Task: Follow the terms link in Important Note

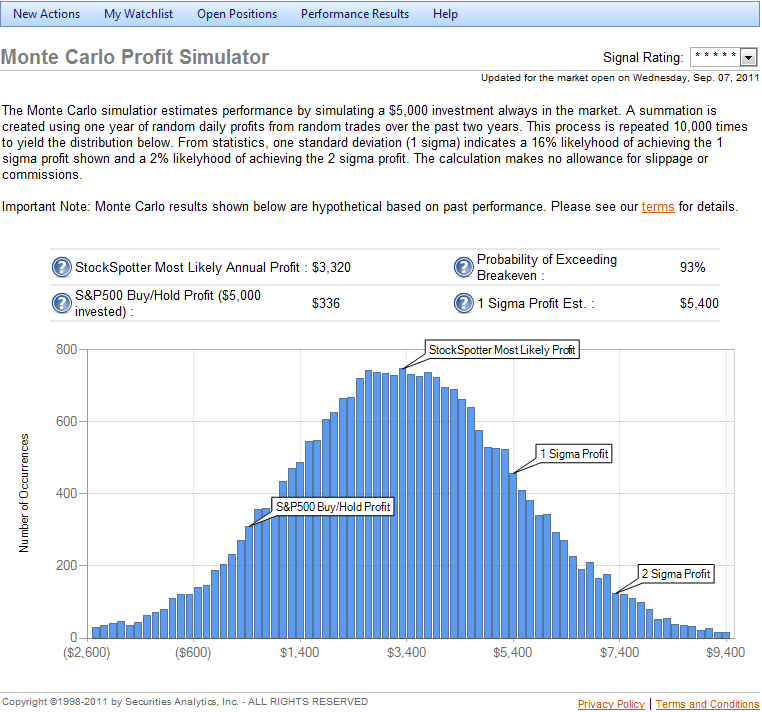Action: point(658,207)
